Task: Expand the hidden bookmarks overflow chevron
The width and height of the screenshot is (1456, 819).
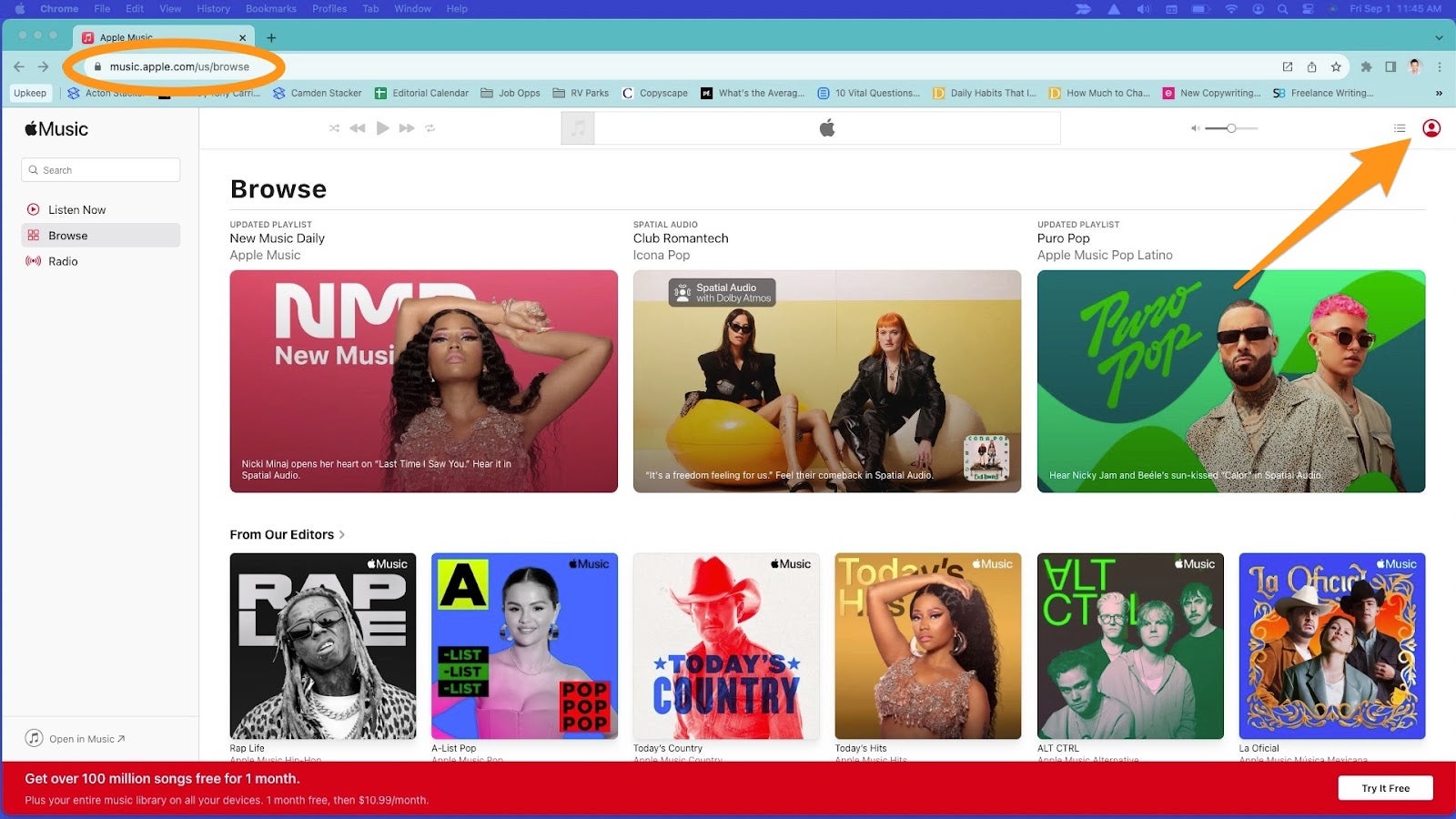Action: click(1439, 93)
